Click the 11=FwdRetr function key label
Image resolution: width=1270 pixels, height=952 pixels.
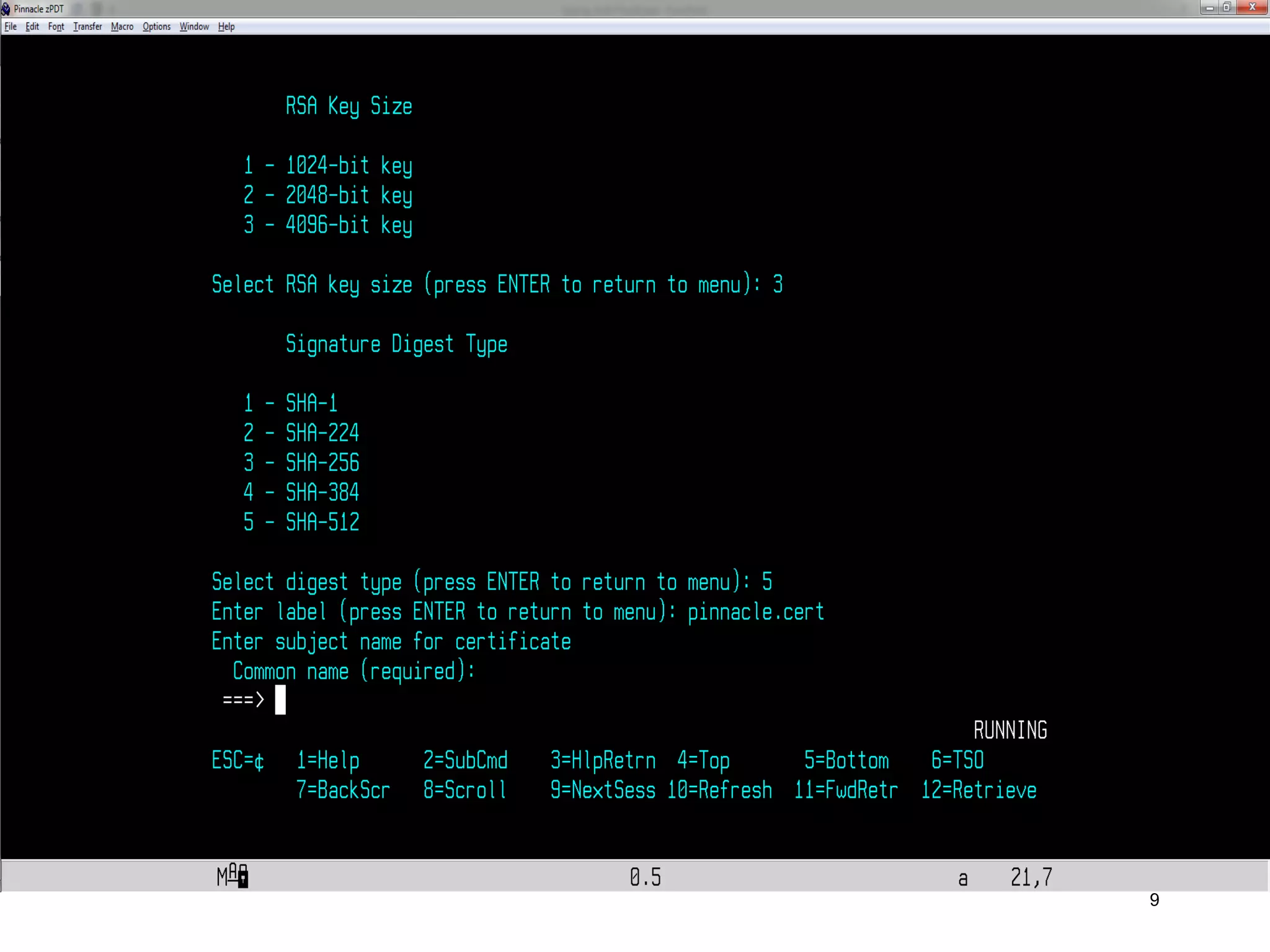(846, 790)
